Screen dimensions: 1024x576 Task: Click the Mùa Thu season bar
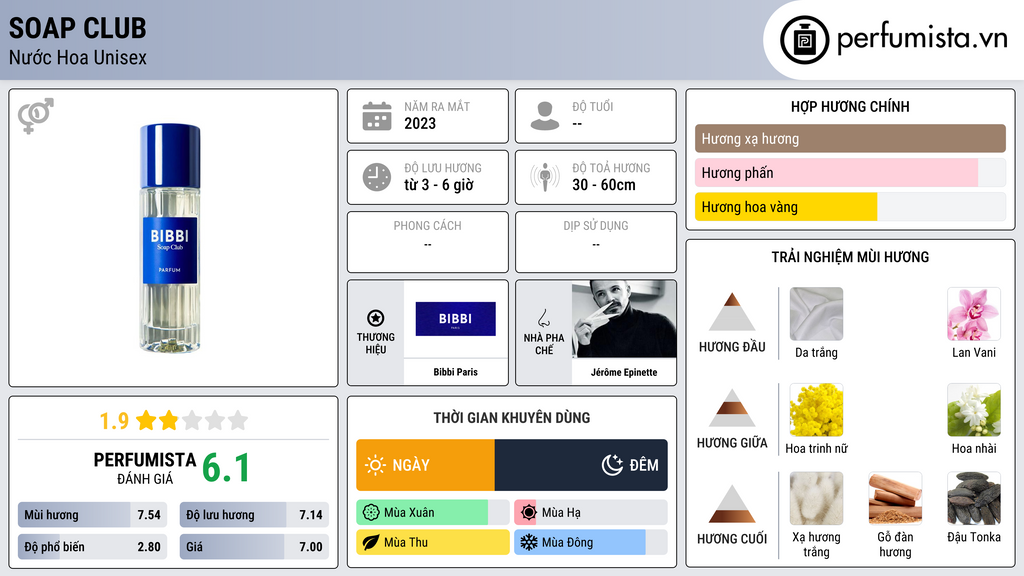433,542
